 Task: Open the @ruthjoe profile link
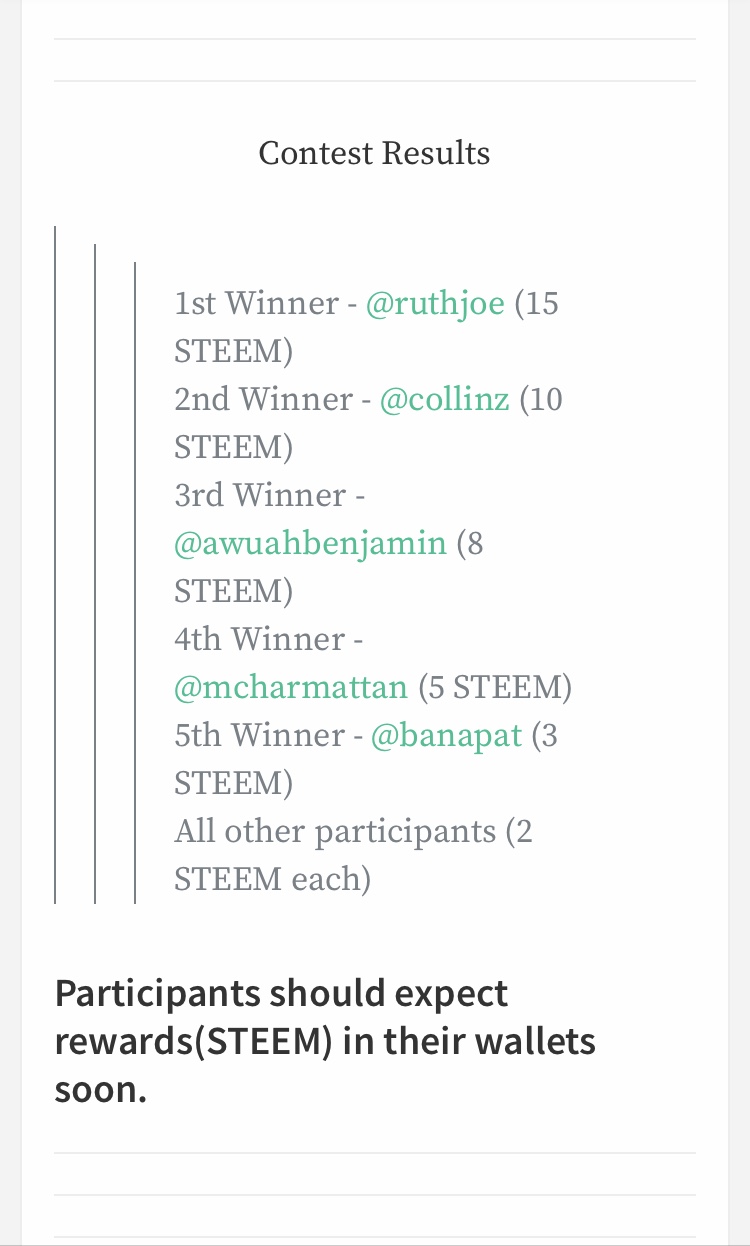pos(435,303)
